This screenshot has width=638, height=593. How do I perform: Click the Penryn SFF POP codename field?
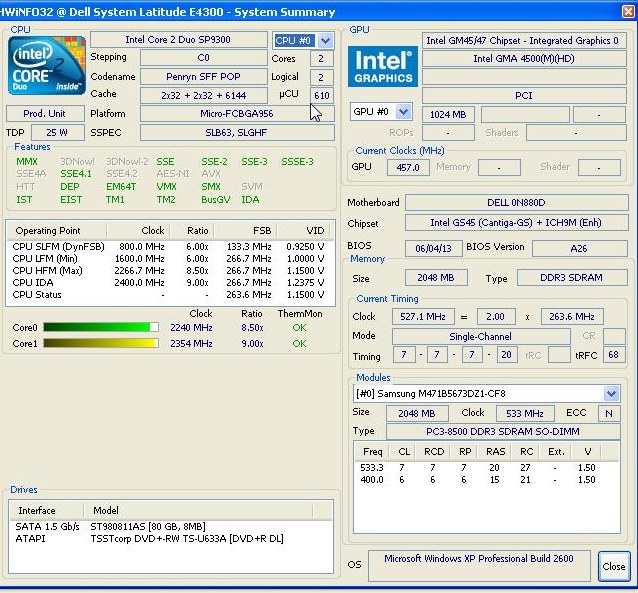pyautogui.click(x=203, y=77)
